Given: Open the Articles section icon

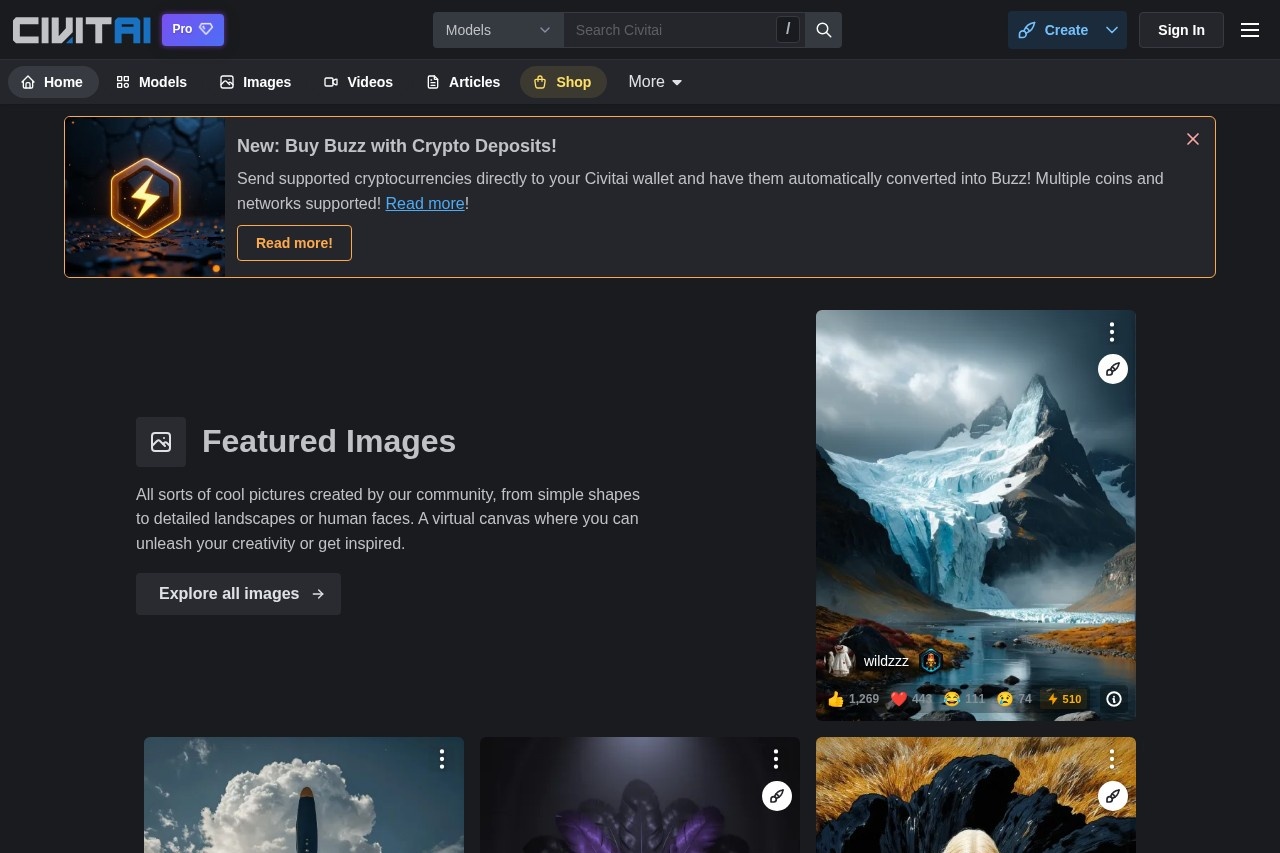Looking at the screenshot, I should (x=433, y=82).
